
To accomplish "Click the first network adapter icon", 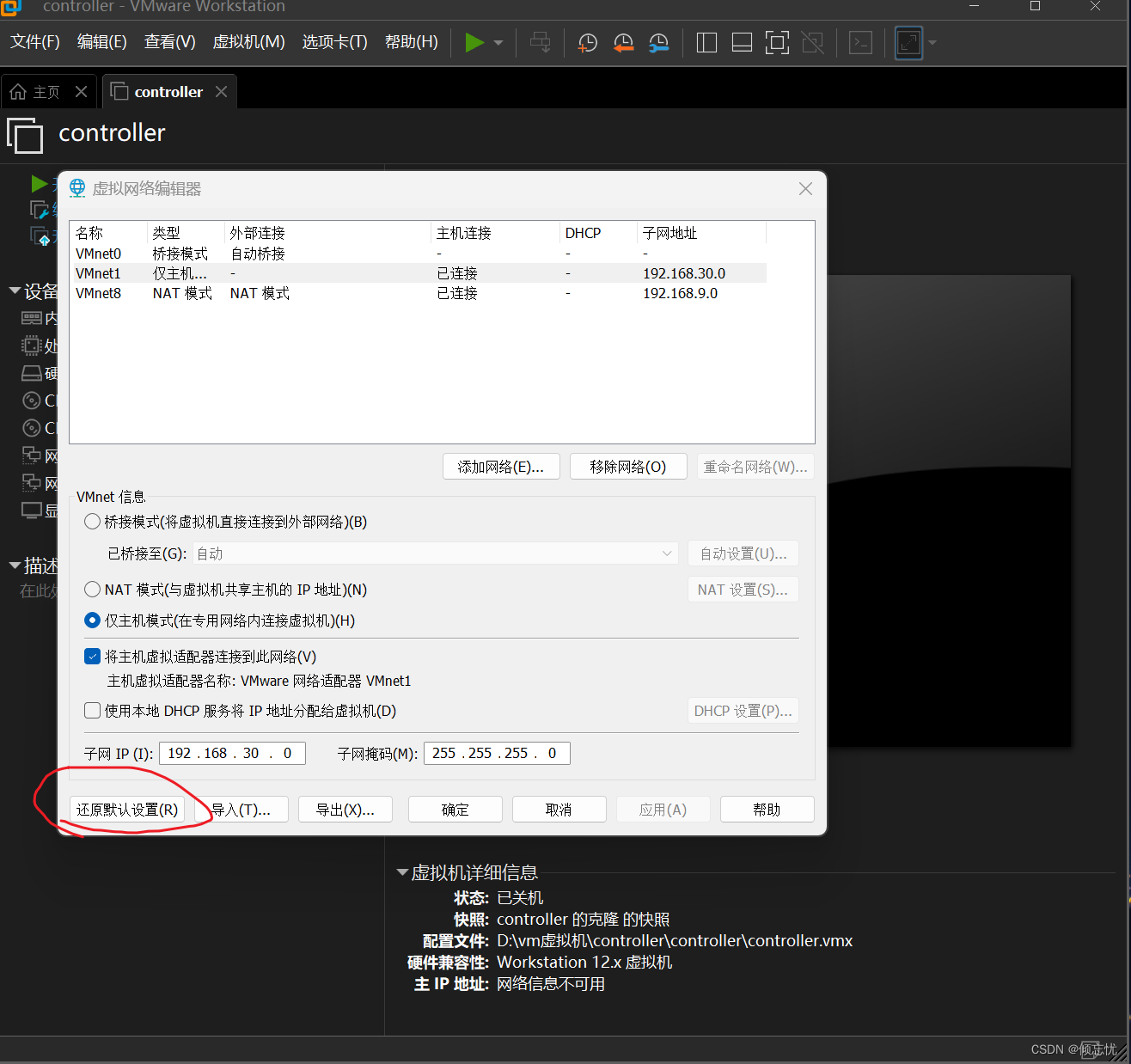I will coord(31,456).
